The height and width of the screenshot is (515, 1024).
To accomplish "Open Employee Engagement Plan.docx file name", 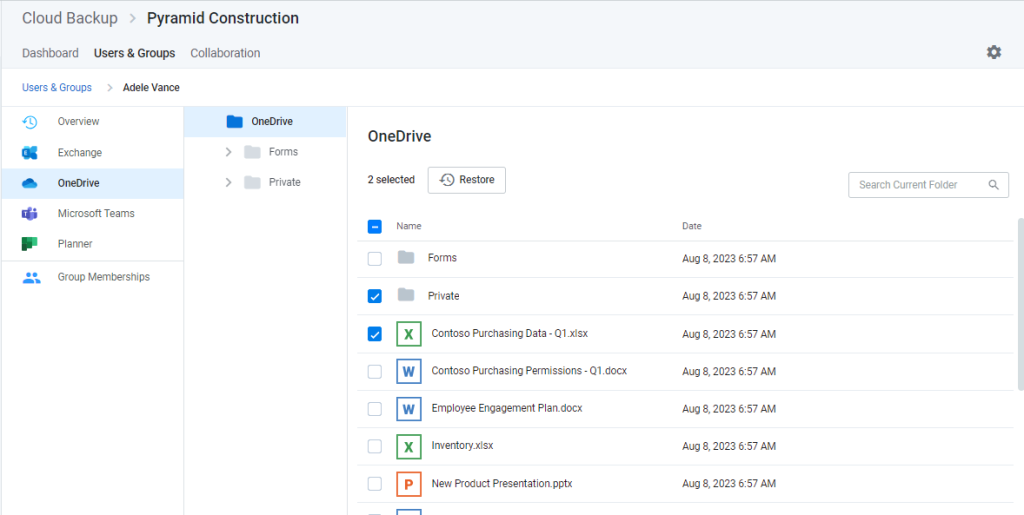I will (x=507, y=409).
